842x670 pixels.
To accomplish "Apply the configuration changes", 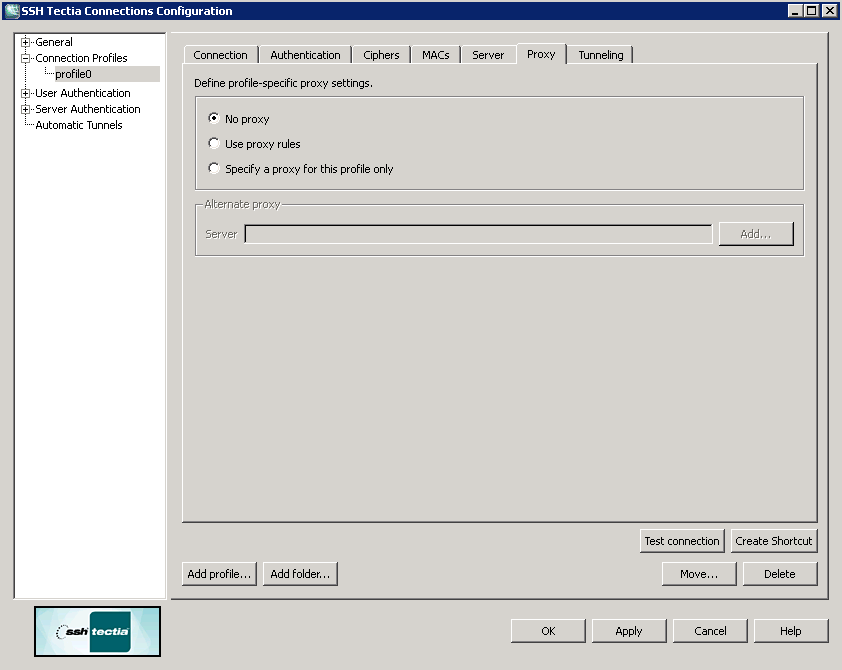I will click(629, 630).
